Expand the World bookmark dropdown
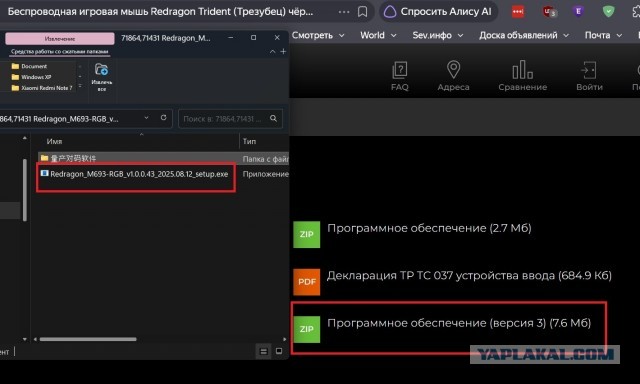The height and width of the screenshot is (384, 640). (x=378, y=36)
